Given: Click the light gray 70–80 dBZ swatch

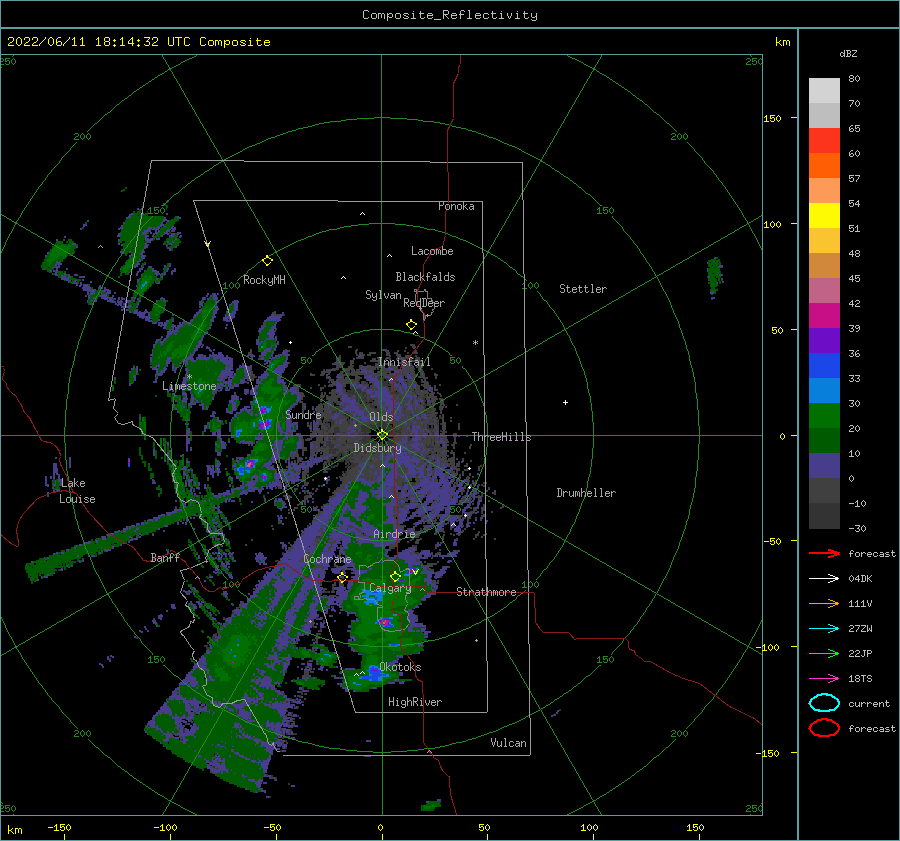Looking at the screenshot, I should pos(824,91).
